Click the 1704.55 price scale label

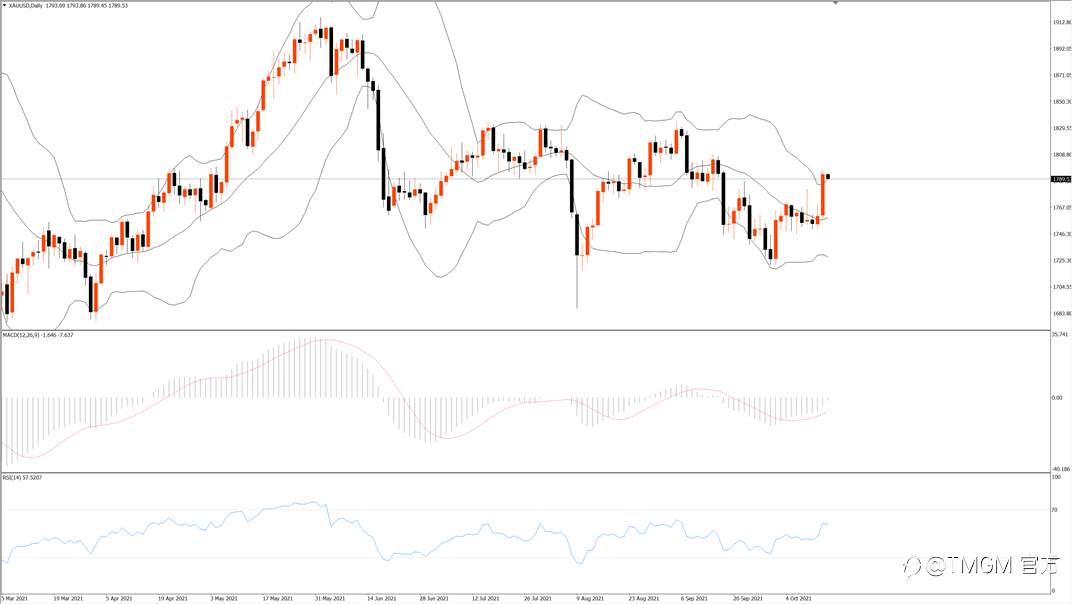[1062, 287]
